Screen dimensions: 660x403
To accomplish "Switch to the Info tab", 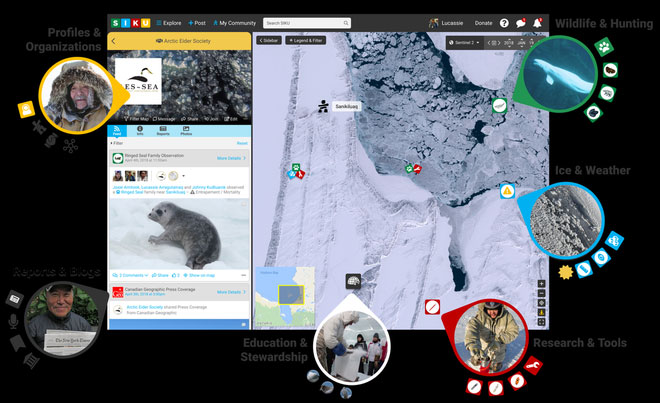I will click(140, 131).
